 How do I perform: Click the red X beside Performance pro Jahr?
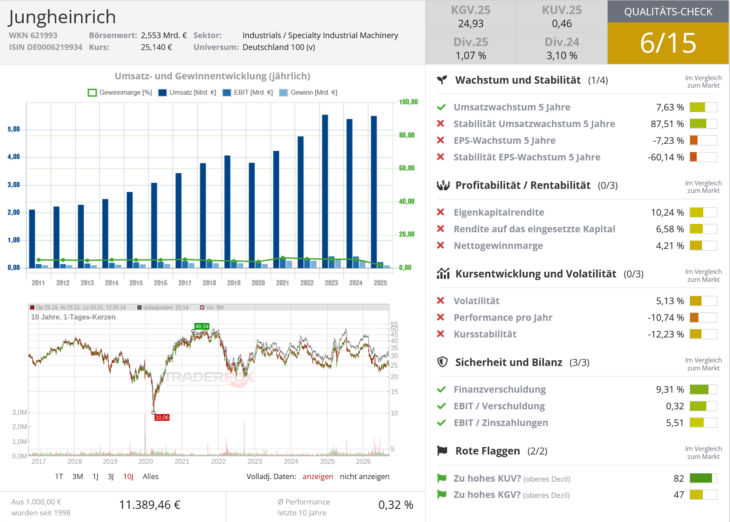pyautogui.click(x=440, y=318)
